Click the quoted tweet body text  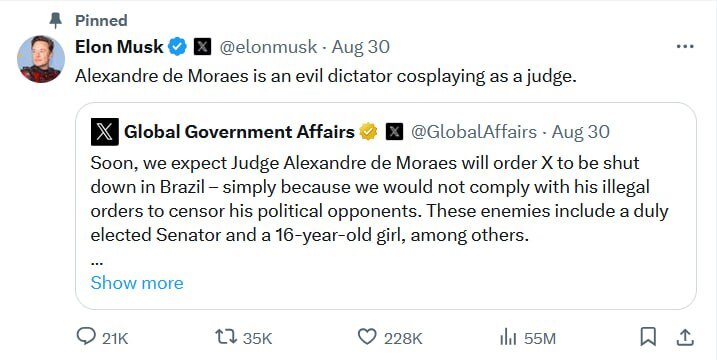coord(380,199)
